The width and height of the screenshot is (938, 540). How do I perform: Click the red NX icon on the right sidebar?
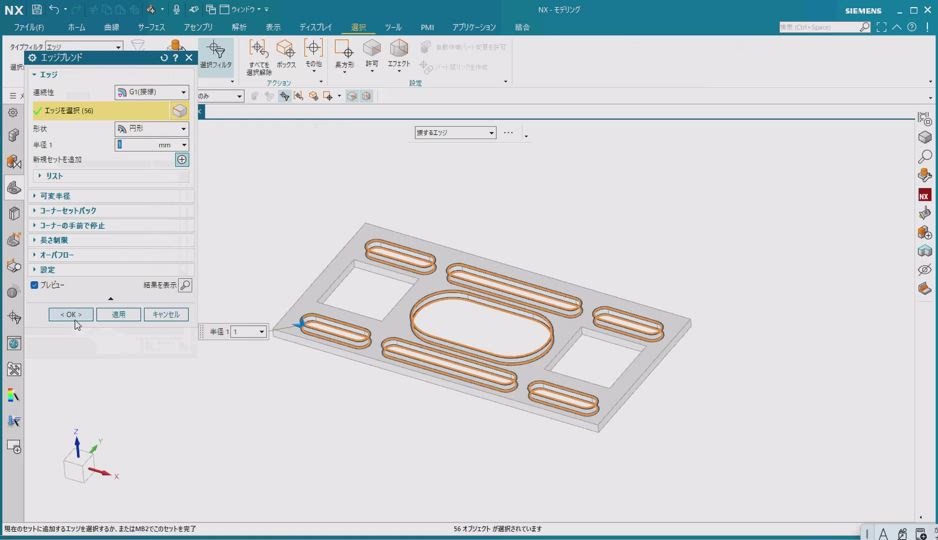[924, 195]
